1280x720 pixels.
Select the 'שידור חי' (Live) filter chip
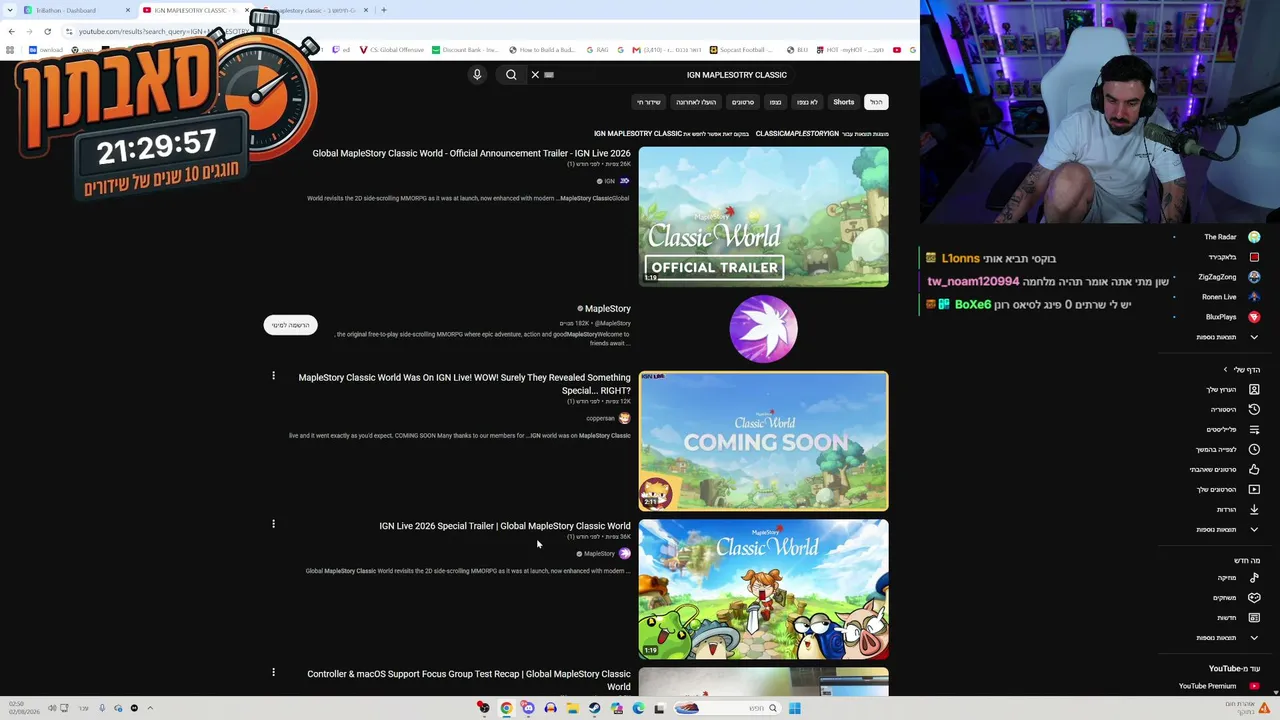[649, 102]
